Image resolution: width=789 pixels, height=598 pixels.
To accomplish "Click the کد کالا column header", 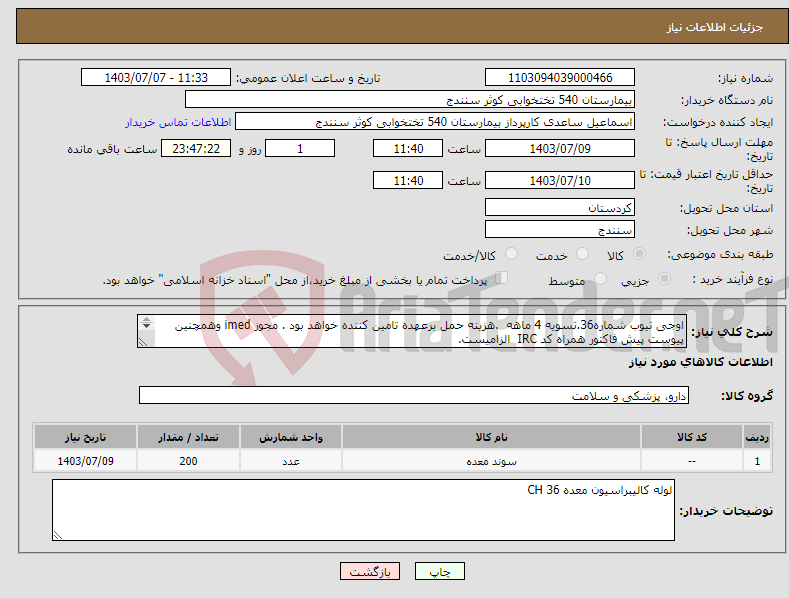I will click(x=692, y=437).
